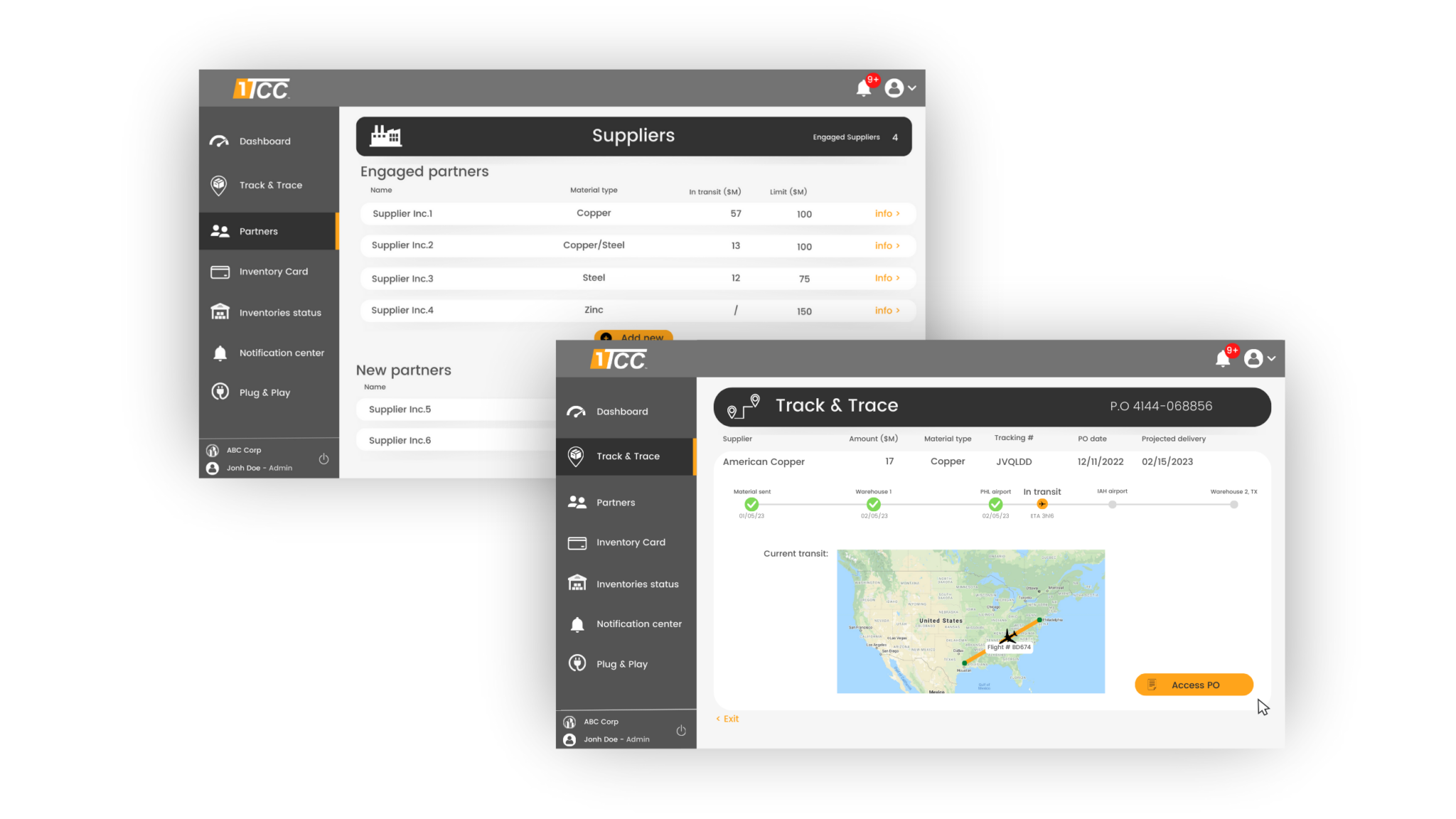This screenshot has height=819, width=1456.
Task: Open notifications via the top-right bell
Action: [1222, 358]
